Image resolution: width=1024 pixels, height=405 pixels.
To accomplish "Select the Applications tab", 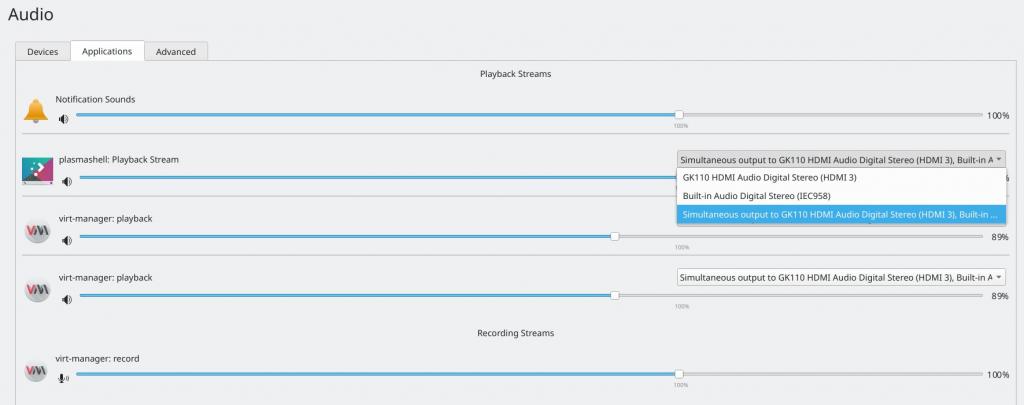I will pos(107,51).
